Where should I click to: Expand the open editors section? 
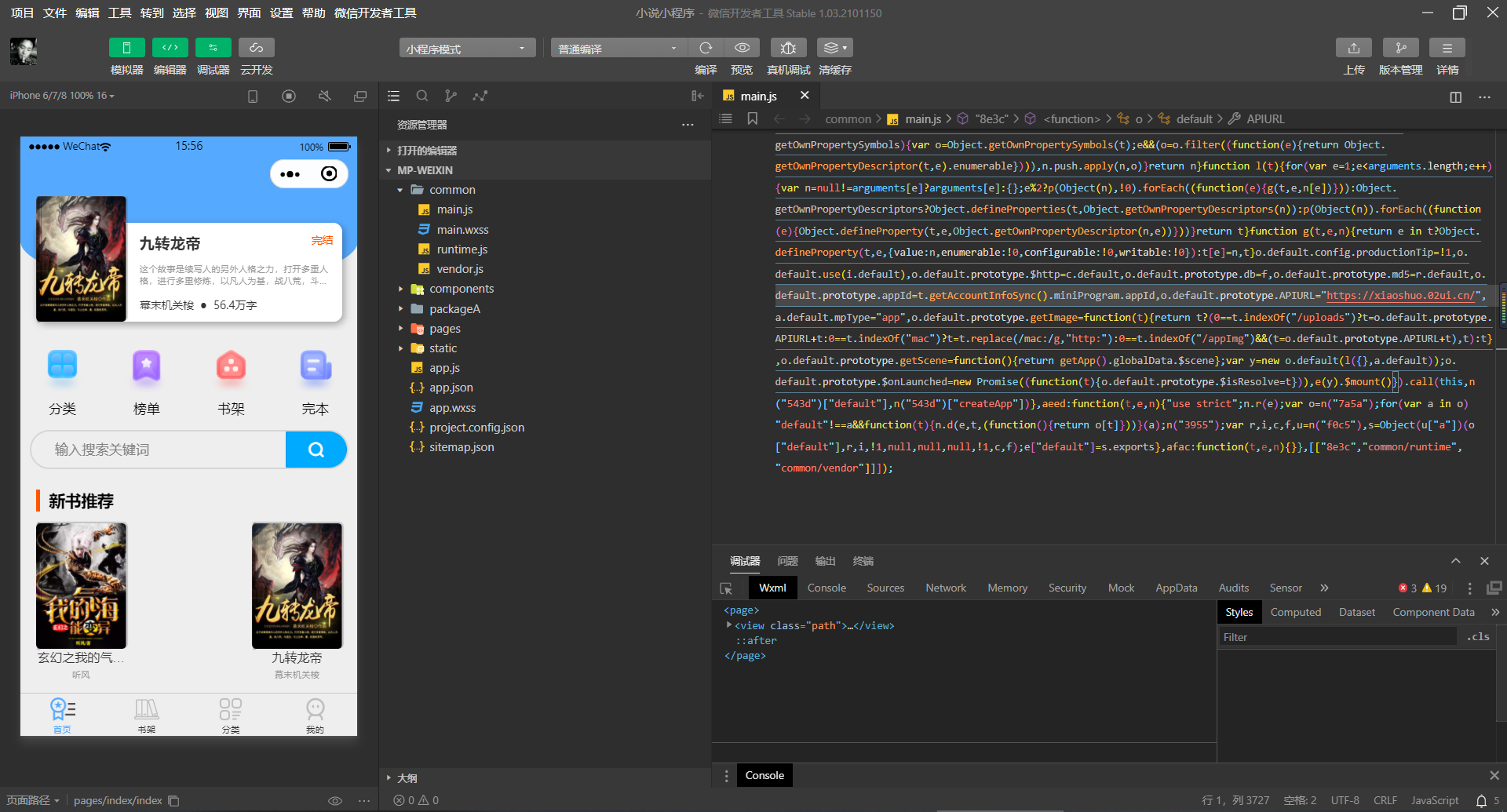[545, 151]
